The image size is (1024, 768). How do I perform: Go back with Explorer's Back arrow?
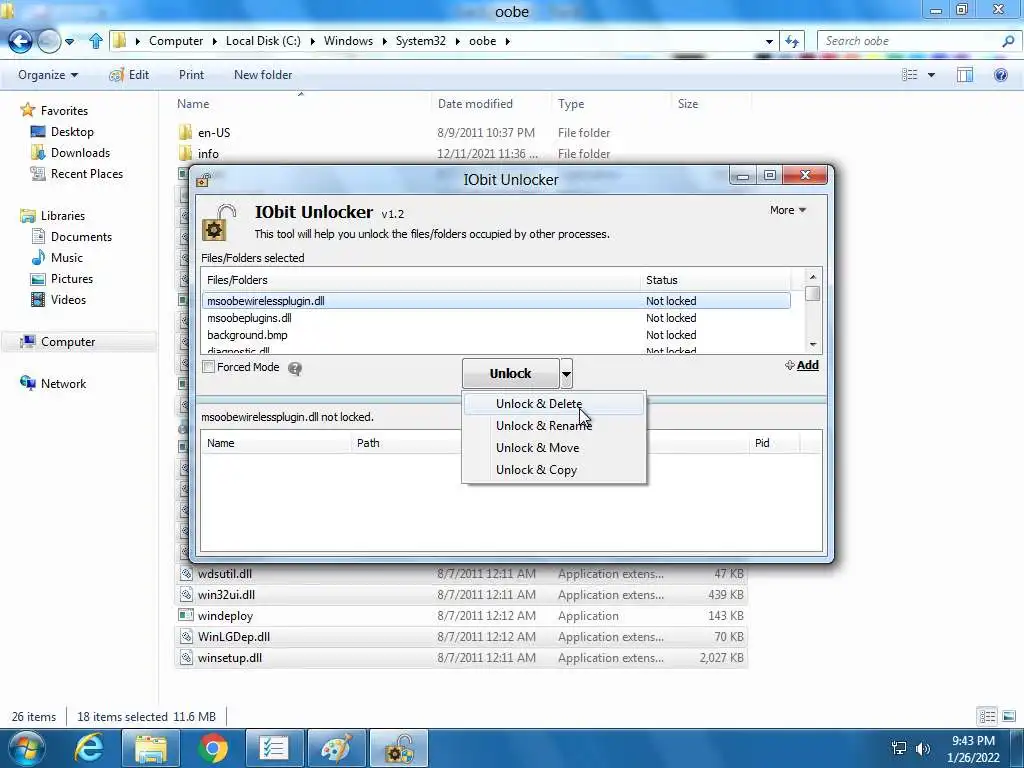[20, 41]
